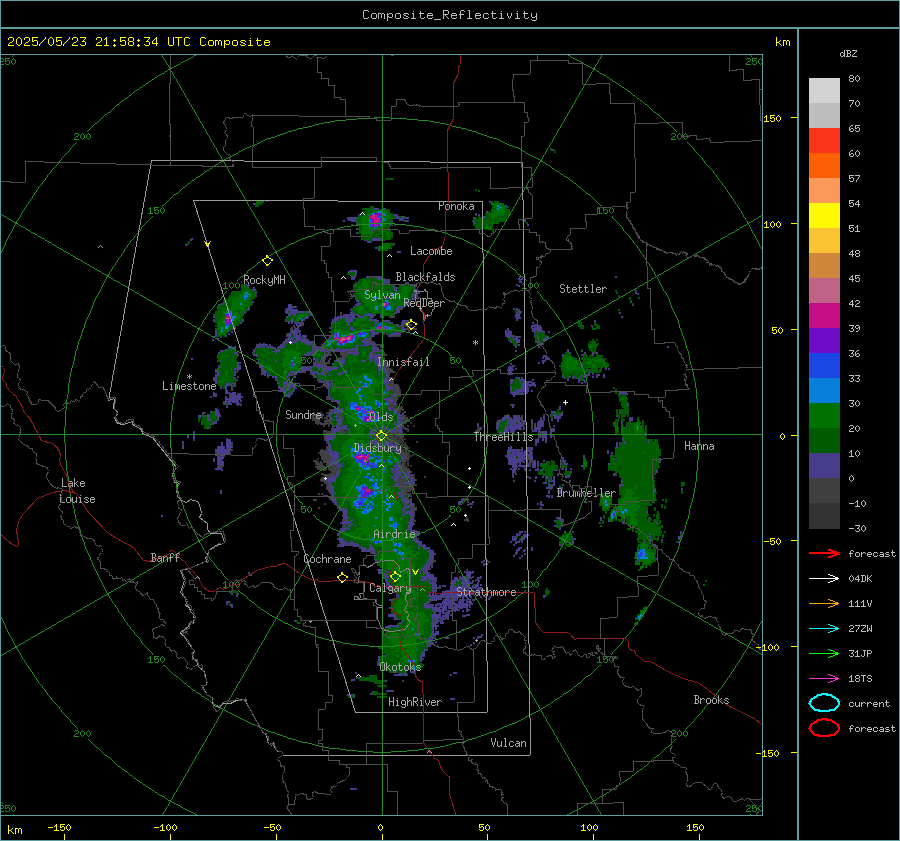
Task: Click the Composite_Reflectivity title
Action: (x=450, y=15)
